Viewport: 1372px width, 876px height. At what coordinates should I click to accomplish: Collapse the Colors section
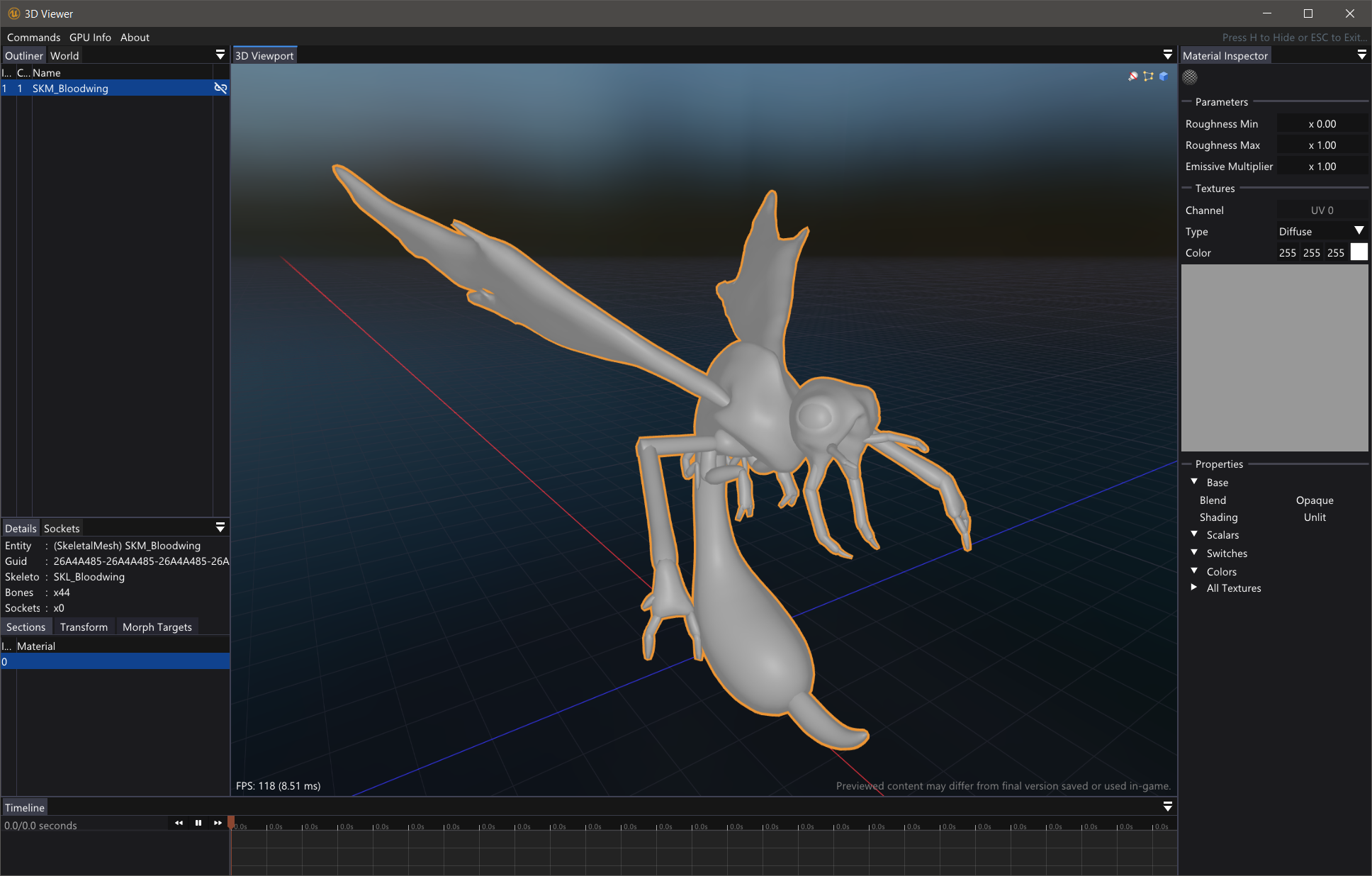pyautogui.click(x=1194, y=571)
